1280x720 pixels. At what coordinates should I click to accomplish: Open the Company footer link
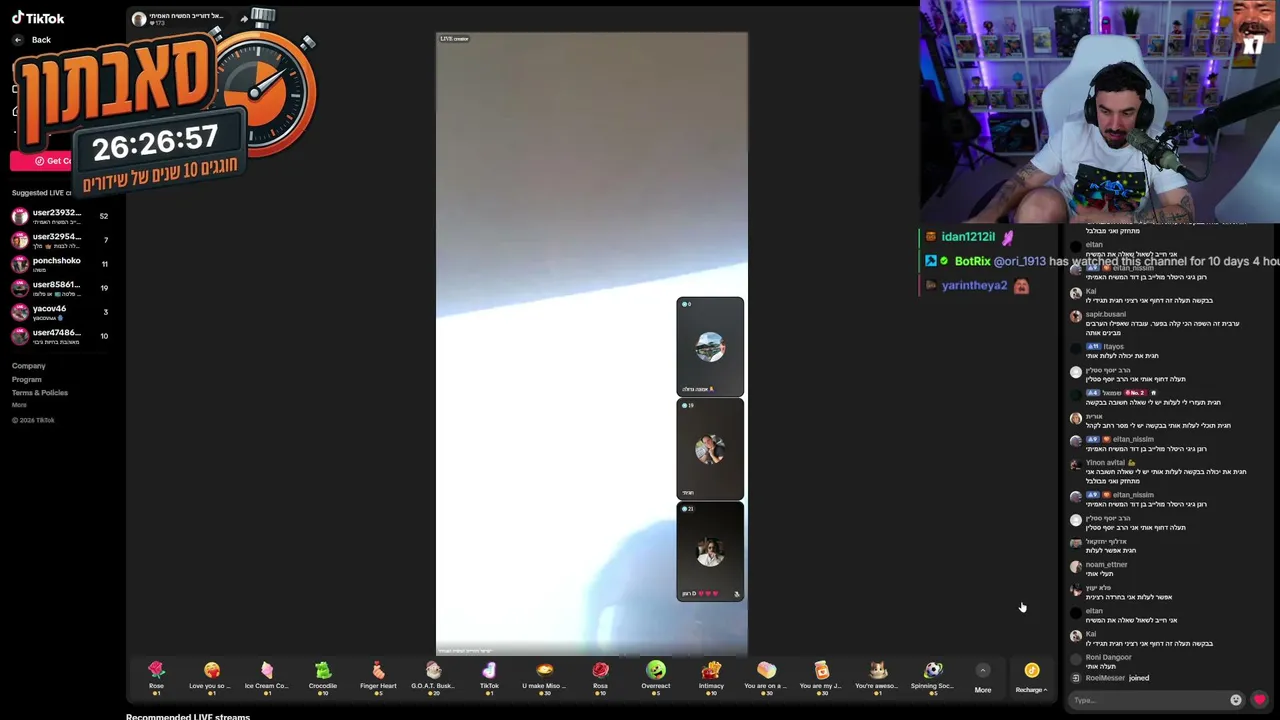(x=29, y=366)
